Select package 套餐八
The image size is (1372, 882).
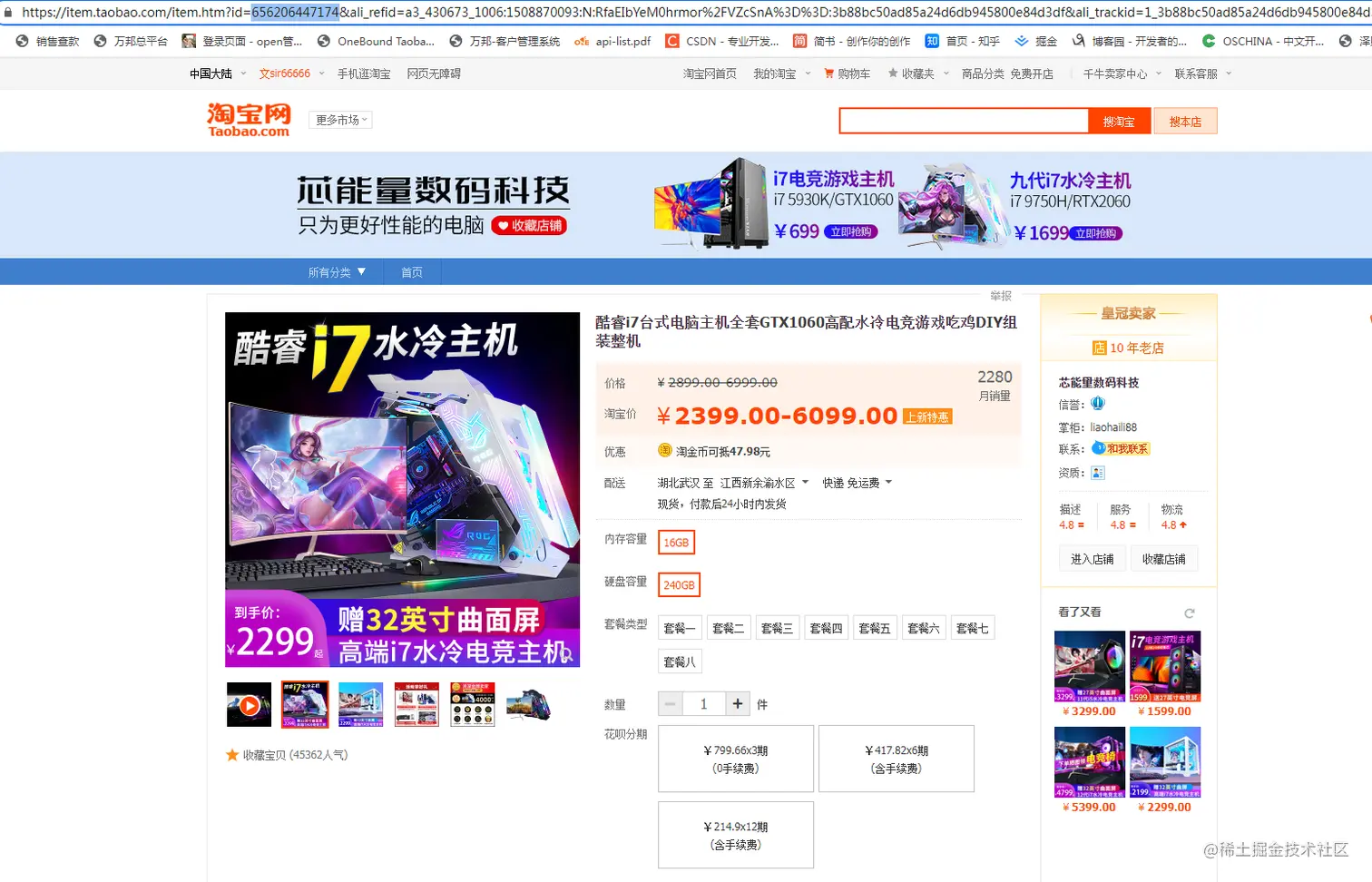[680, 661]
